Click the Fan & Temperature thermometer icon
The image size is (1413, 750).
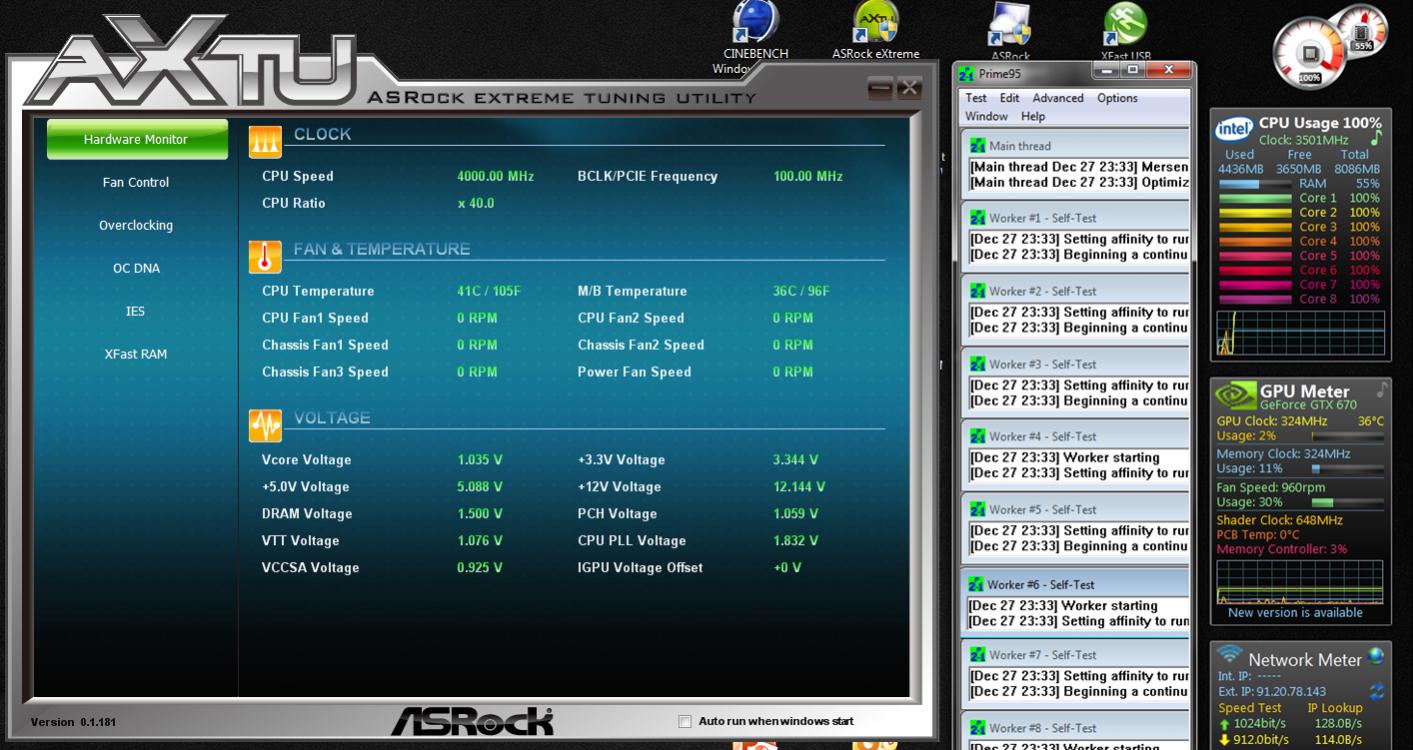264,257
